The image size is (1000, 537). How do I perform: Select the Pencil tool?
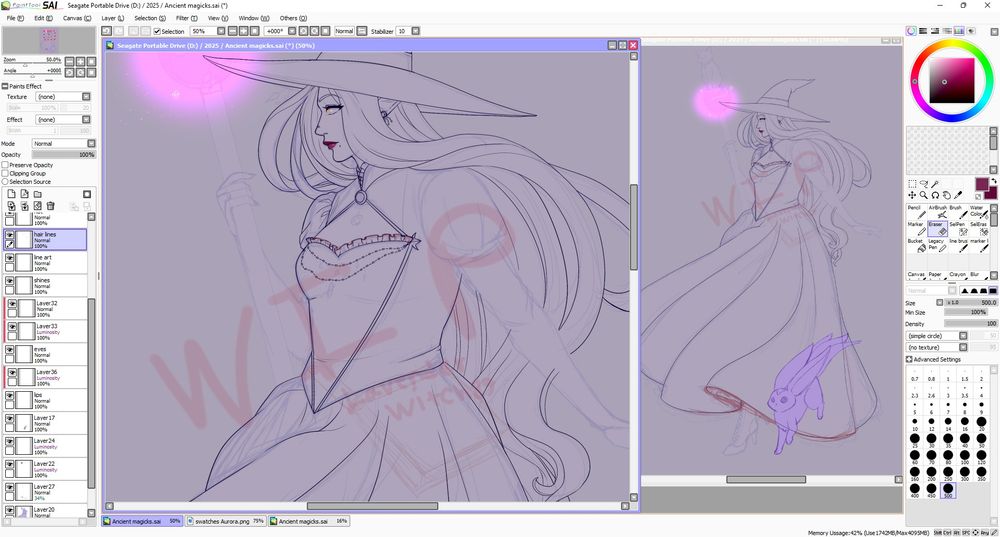click(x=916, y=212)
